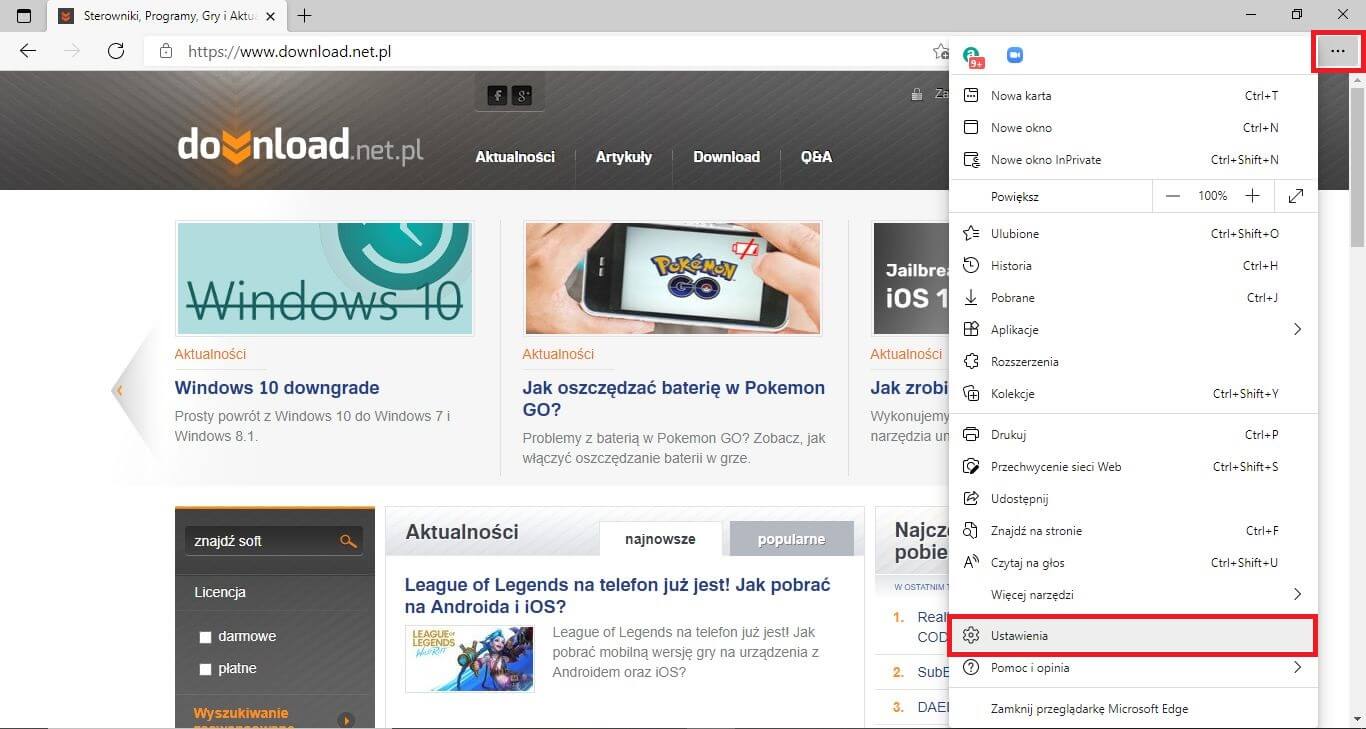Choose Udostępnij in the menu
This screenshot has height=729, width=1366.
[x=1133, y=499]
